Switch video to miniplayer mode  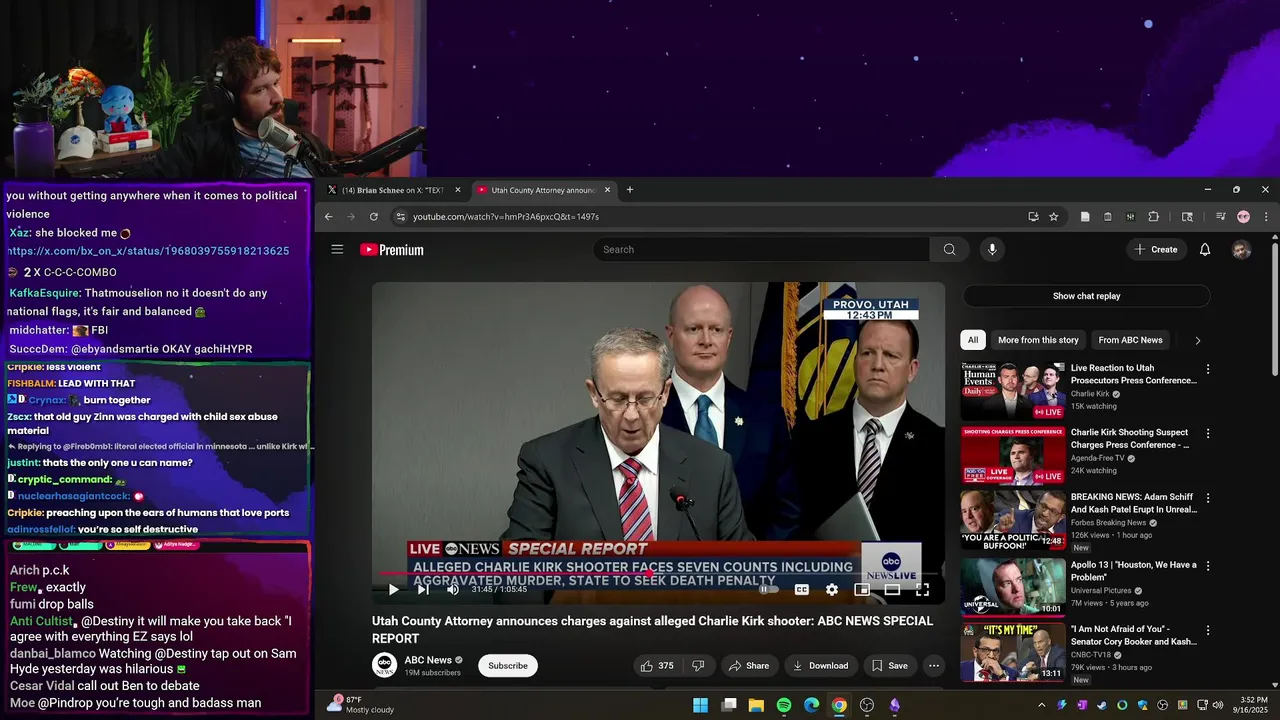[861, 590]
